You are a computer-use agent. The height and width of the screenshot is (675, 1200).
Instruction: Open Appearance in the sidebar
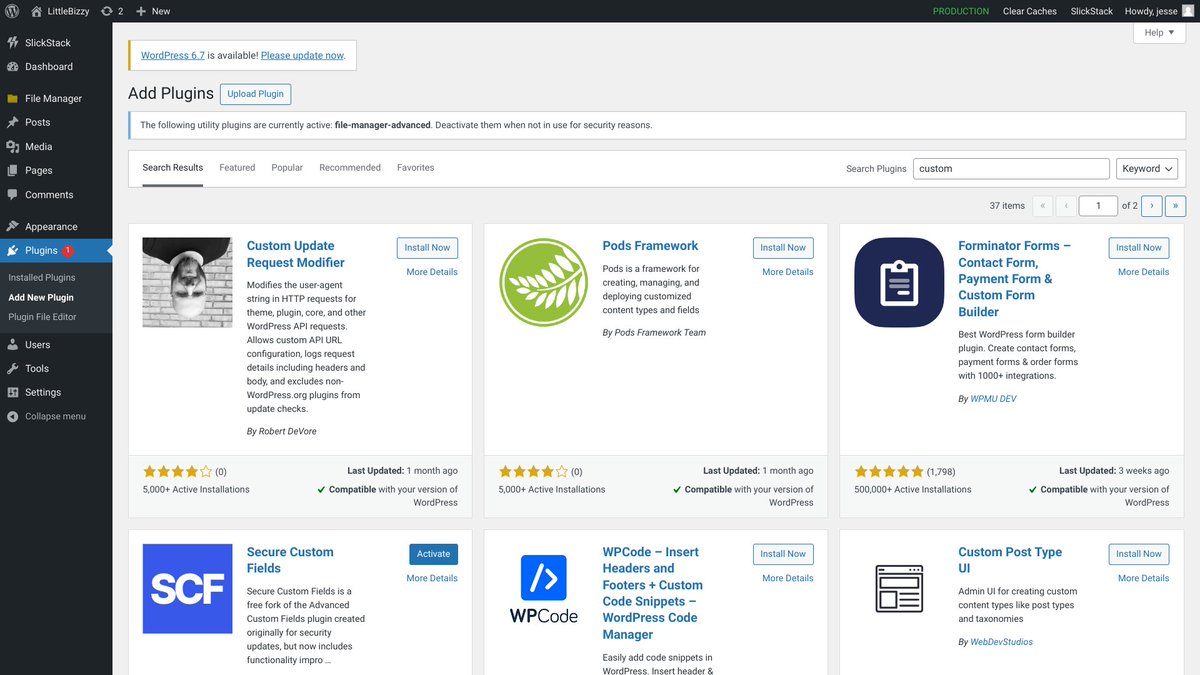point(56,227)
